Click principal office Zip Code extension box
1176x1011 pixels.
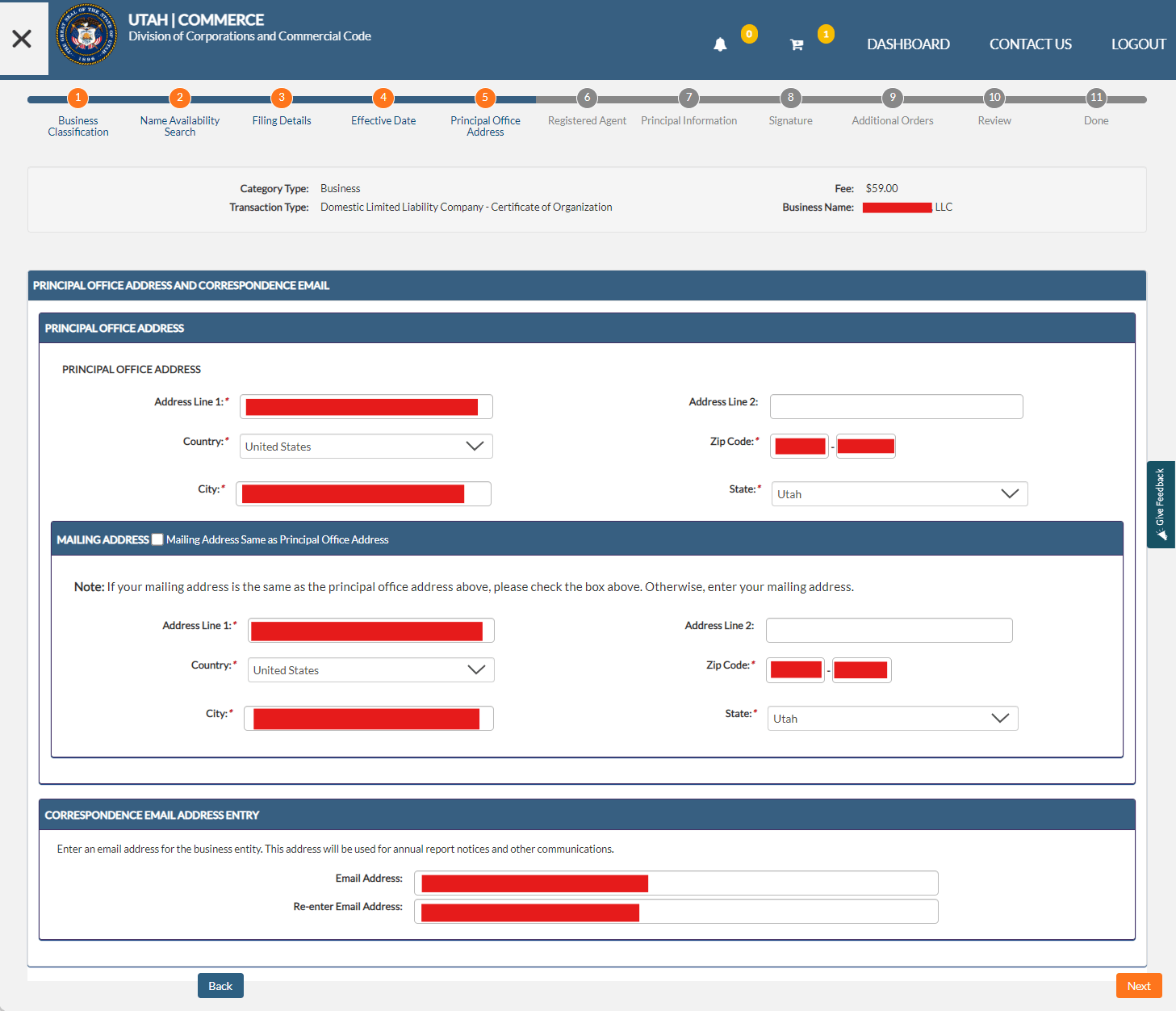coord(866,446)
